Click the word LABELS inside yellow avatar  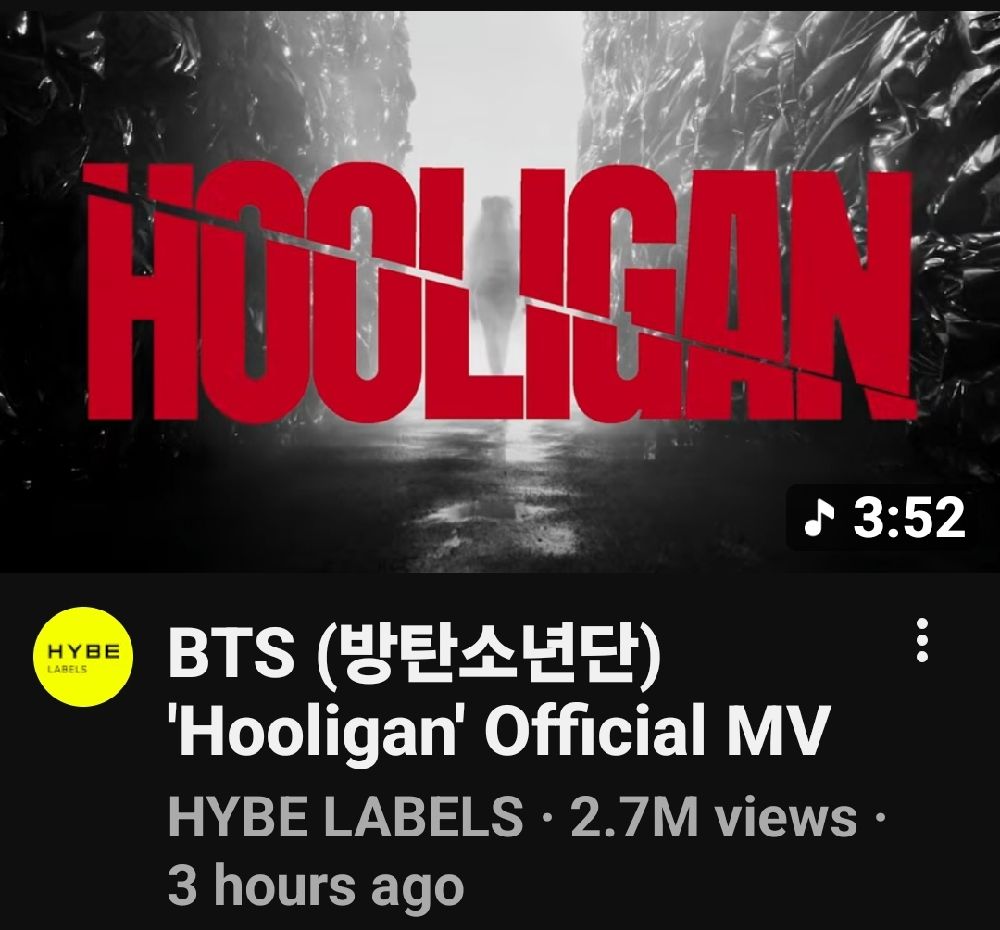(67, 669)
